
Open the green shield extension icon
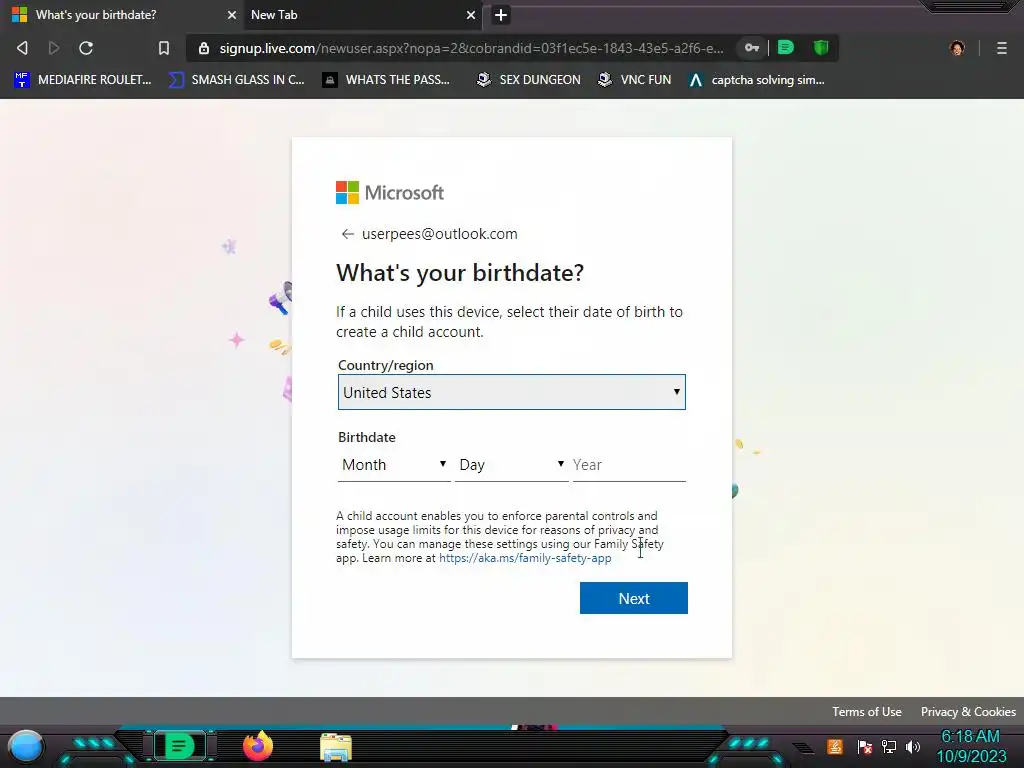(x=821, y=48)
